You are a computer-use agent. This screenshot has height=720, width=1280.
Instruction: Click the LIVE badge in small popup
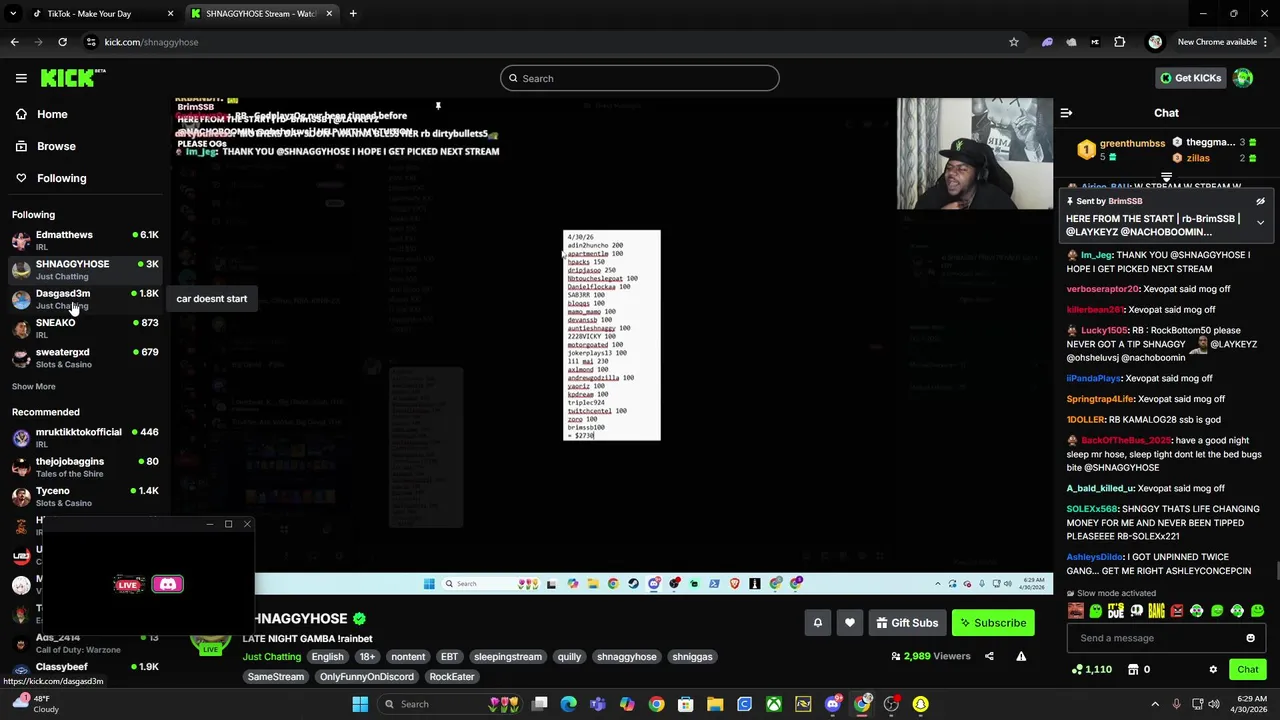128,584
